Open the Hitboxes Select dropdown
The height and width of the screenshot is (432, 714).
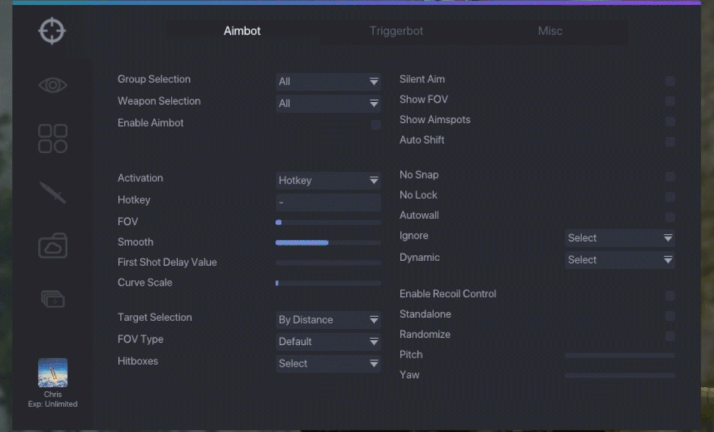coord(328,364)
